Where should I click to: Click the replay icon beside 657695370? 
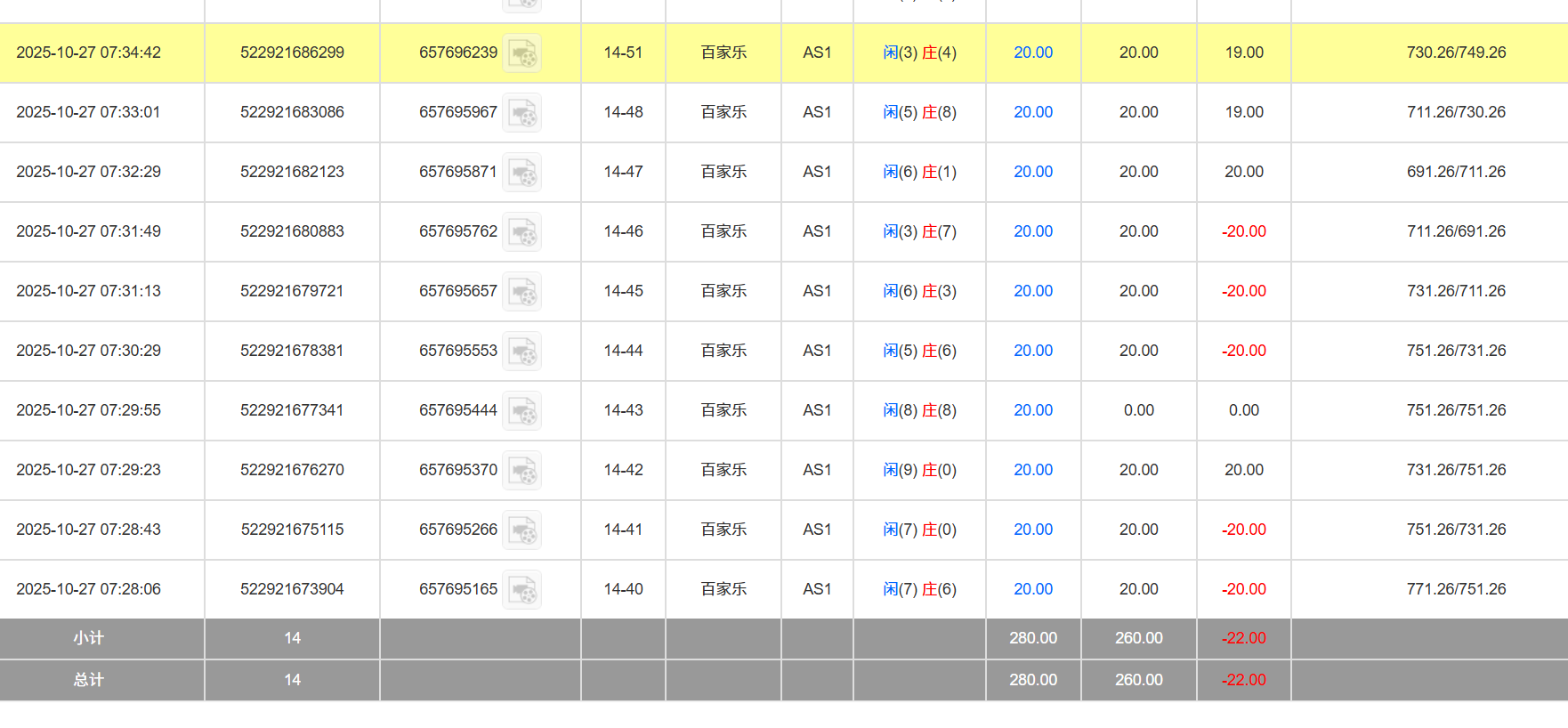click(x=521, y=471)
